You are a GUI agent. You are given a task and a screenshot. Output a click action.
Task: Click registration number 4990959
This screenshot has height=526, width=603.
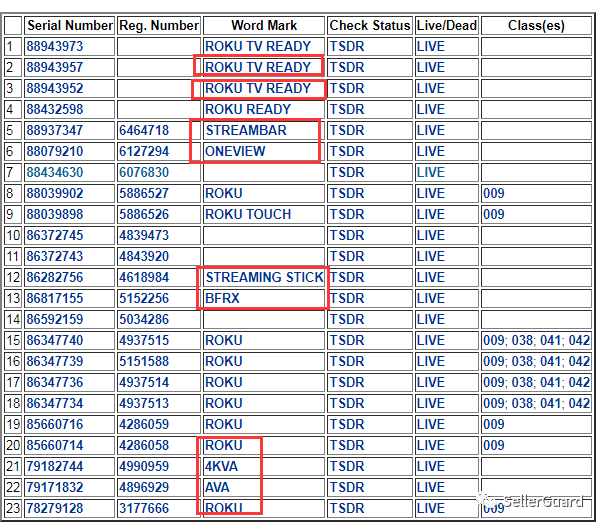coord(144,466)
